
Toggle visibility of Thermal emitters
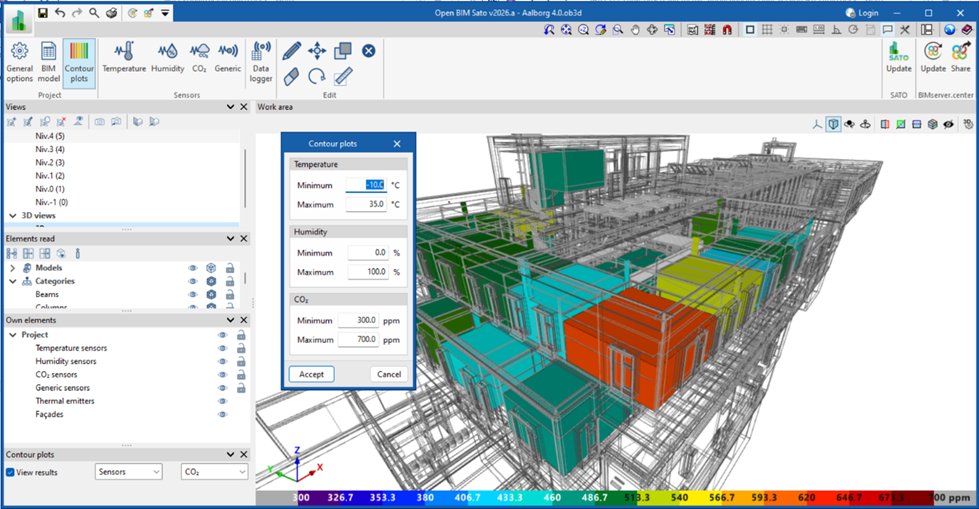(222, 401)
